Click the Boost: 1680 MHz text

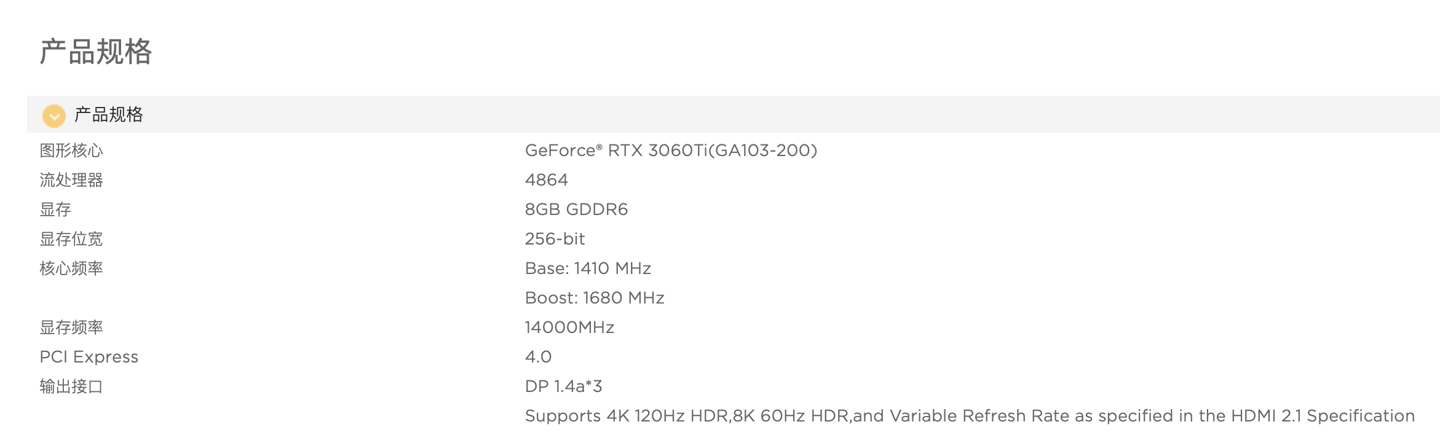[x=594, y=298]
